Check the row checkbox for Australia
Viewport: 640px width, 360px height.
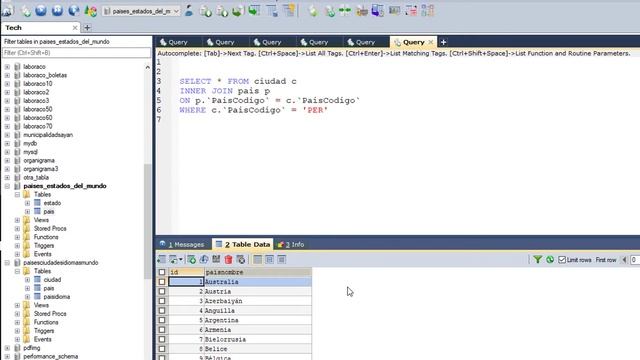[x=162, y=282]
